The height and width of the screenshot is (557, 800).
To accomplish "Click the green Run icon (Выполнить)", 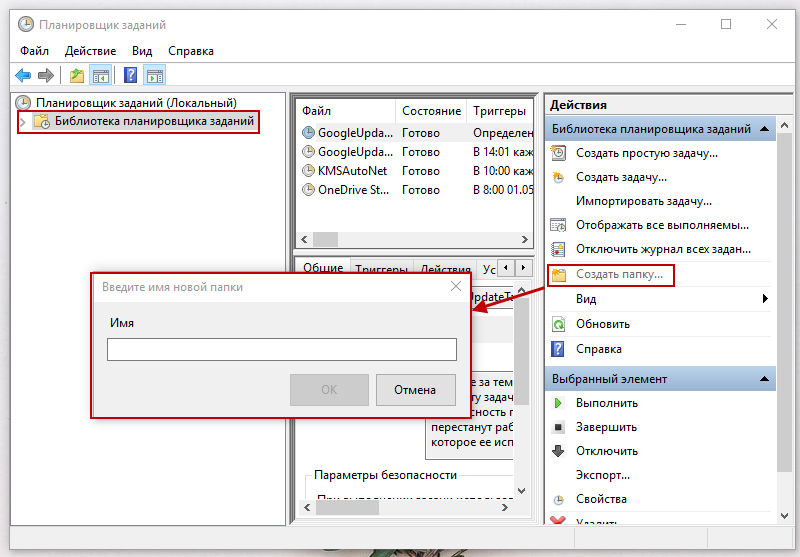I will (x=559, y=403).
